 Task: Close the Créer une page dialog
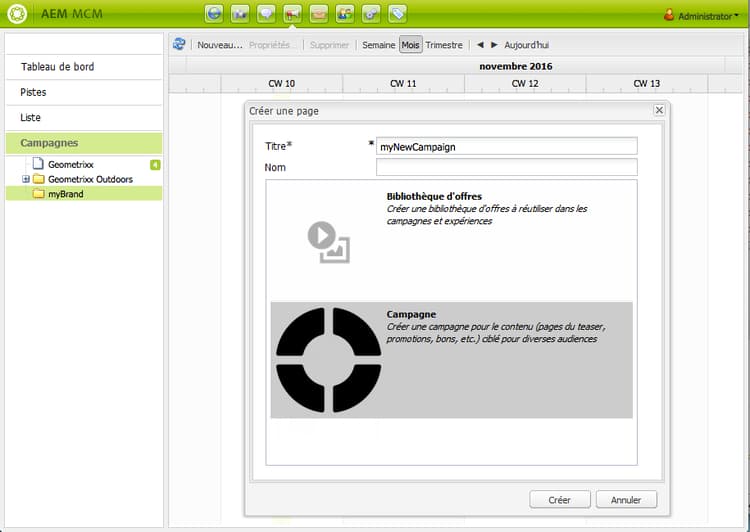pos(659,110)
